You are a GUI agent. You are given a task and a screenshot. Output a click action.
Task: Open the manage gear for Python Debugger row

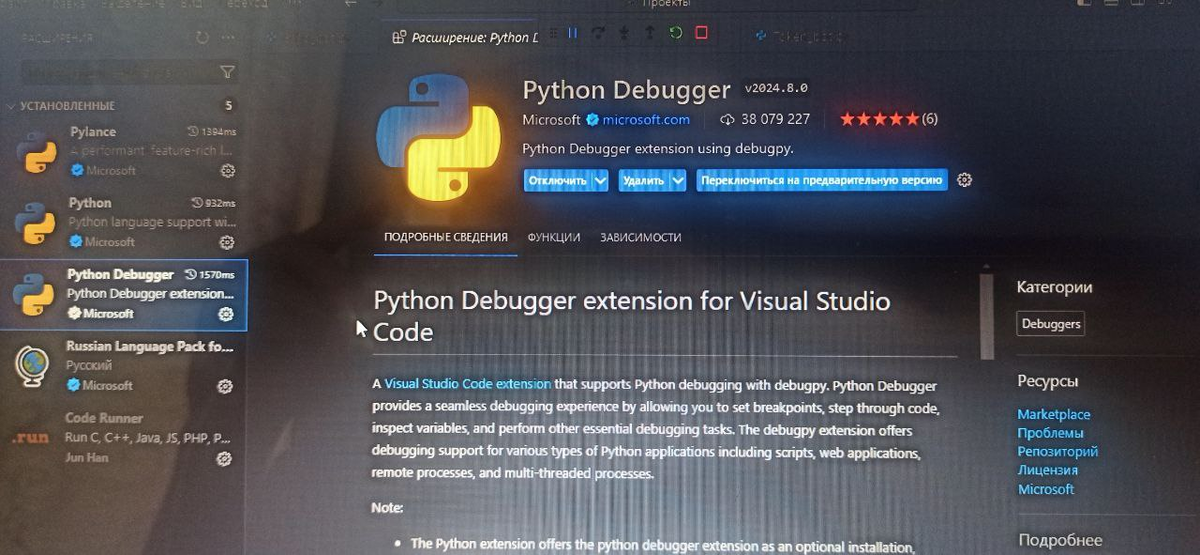tap(226, 314)
